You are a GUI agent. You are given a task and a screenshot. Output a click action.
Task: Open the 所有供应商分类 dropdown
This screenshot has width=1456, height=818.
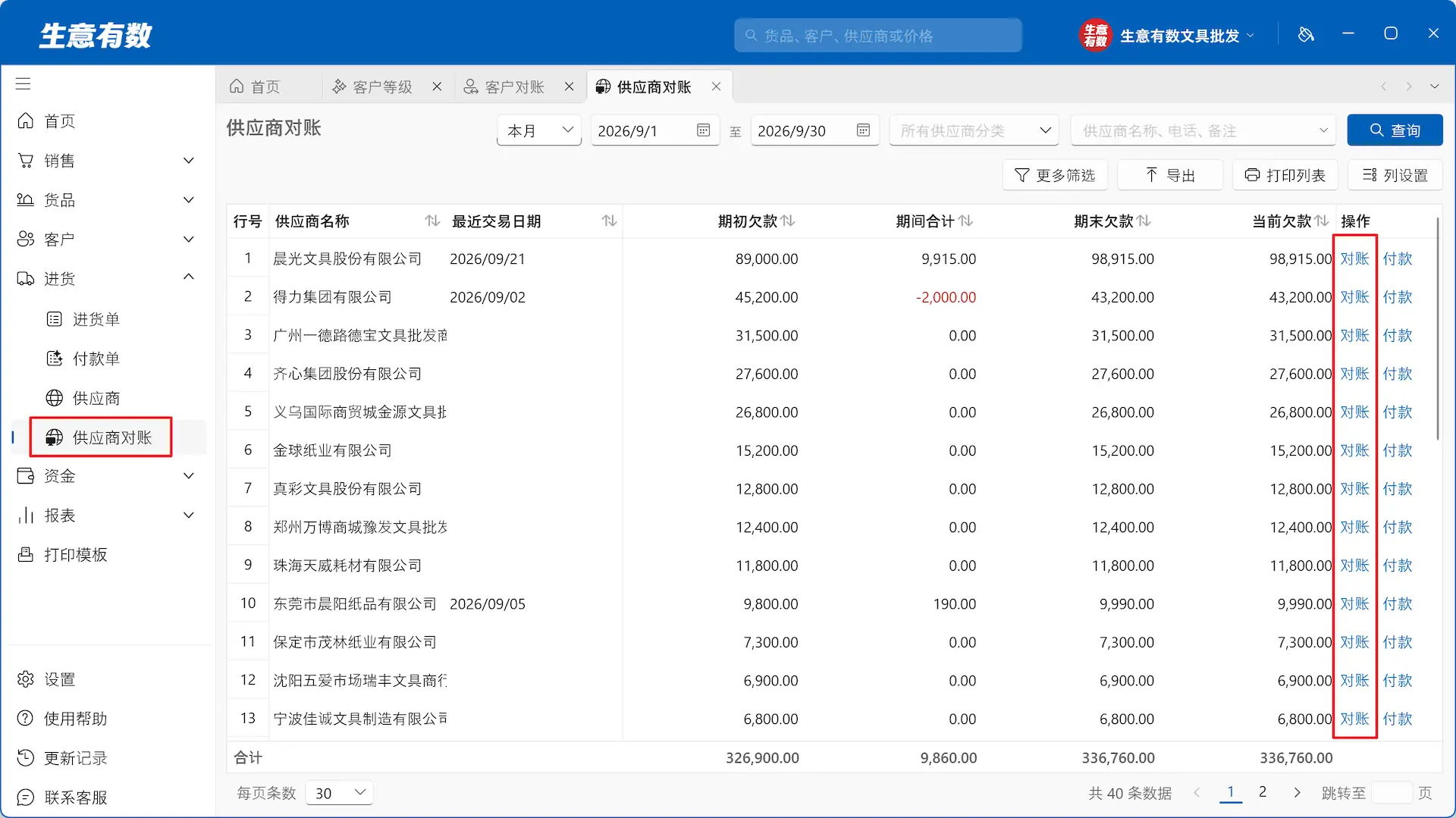(x=974, y=130)
